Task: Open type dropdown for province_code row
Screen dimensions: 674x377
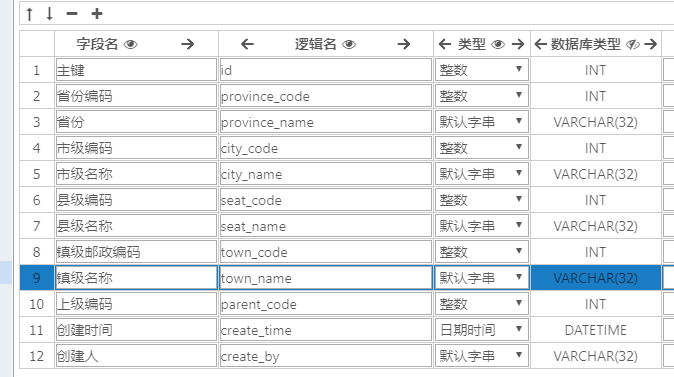Action: [482, 96]
